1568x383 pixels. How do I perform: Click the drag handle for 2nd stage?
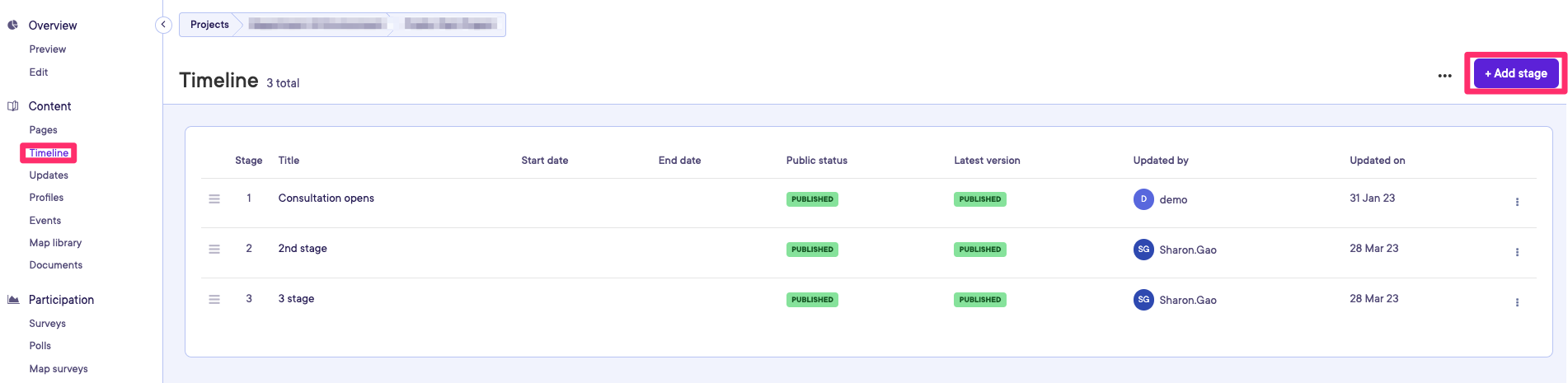(214, 250)
